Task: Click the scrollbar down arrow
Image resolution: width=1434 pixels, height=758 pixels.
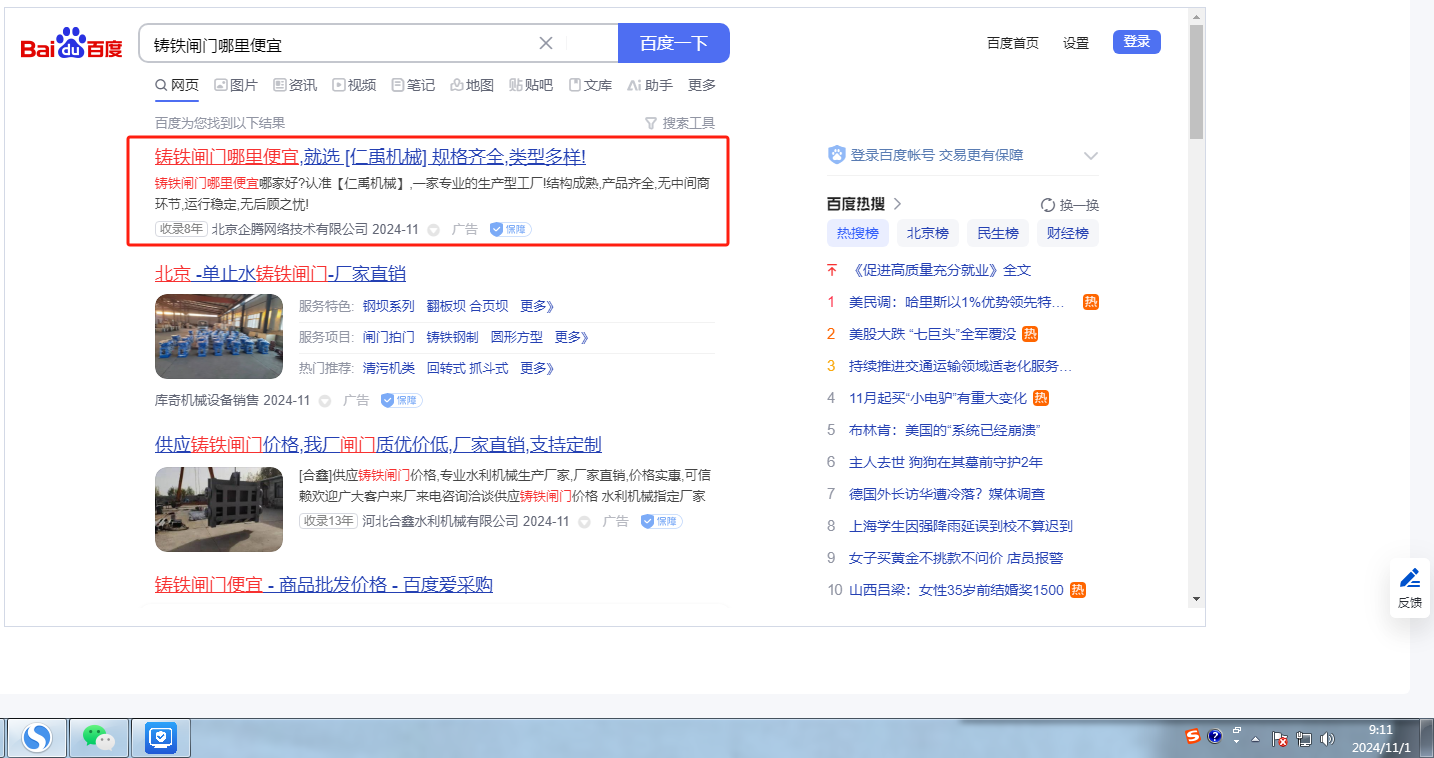Action: [x=1196, y=599]
